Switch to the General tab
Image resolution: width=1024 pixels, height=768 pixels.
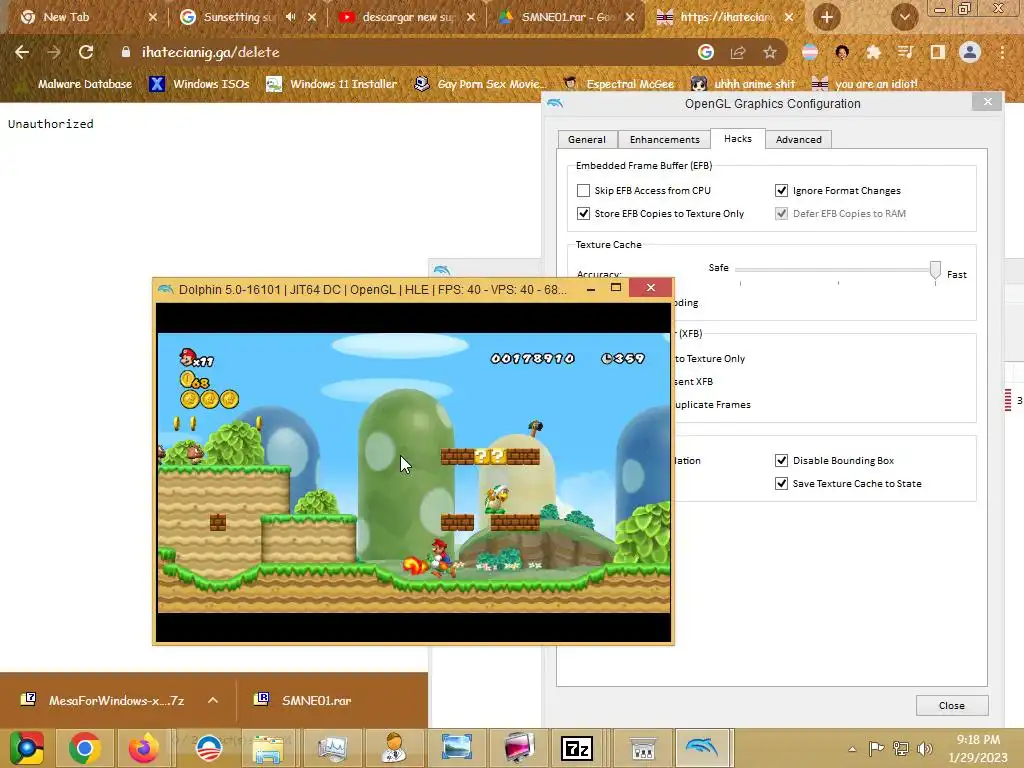coord(586,140)
